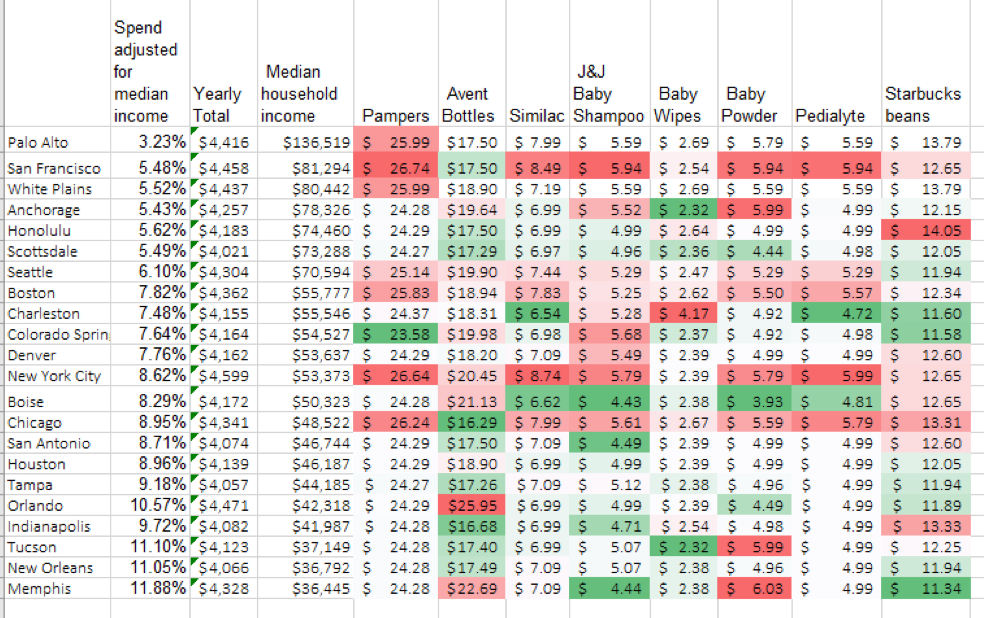
Task: Select the 'Baby Wipes' column header
Action: (x=684, y=63)
